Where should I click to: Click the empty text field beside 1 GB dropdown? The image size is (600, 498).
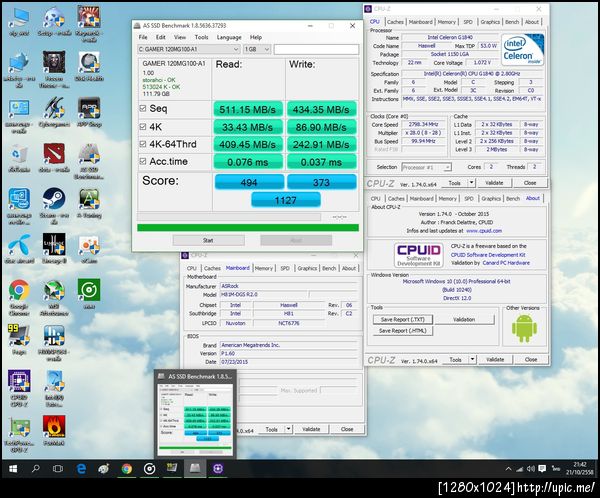click(x=316, y=49)
